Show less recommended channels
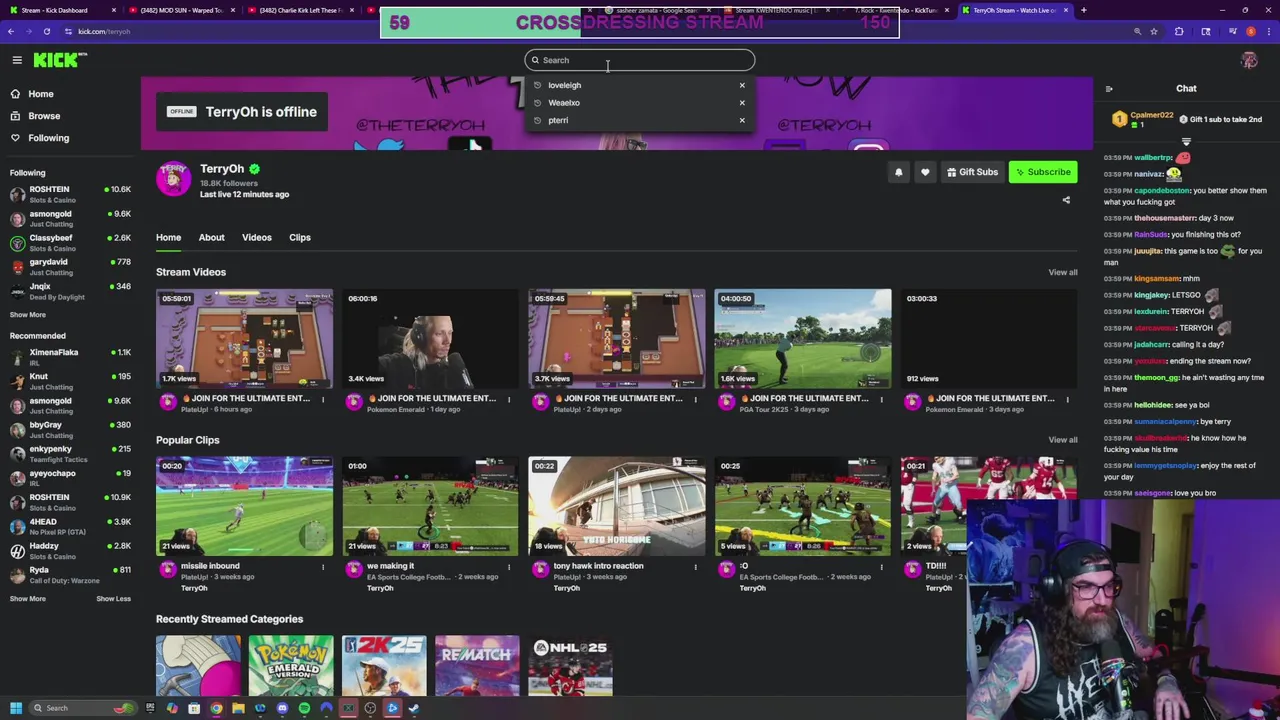The height and width of the screenshot is (720, 1280). click(x=113, y=599)
